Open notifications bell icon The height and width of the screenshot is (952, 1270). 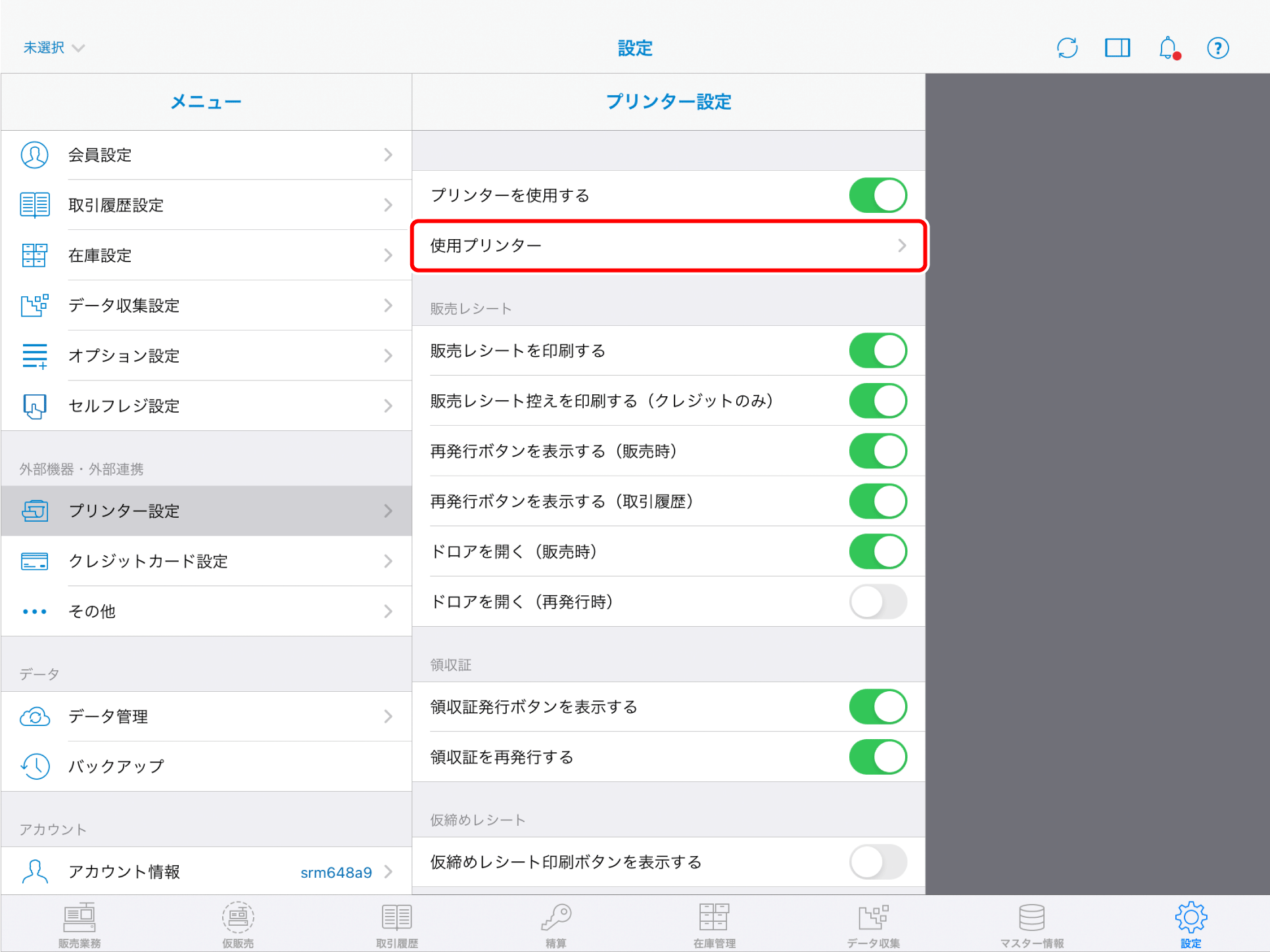coord(1167,48)
